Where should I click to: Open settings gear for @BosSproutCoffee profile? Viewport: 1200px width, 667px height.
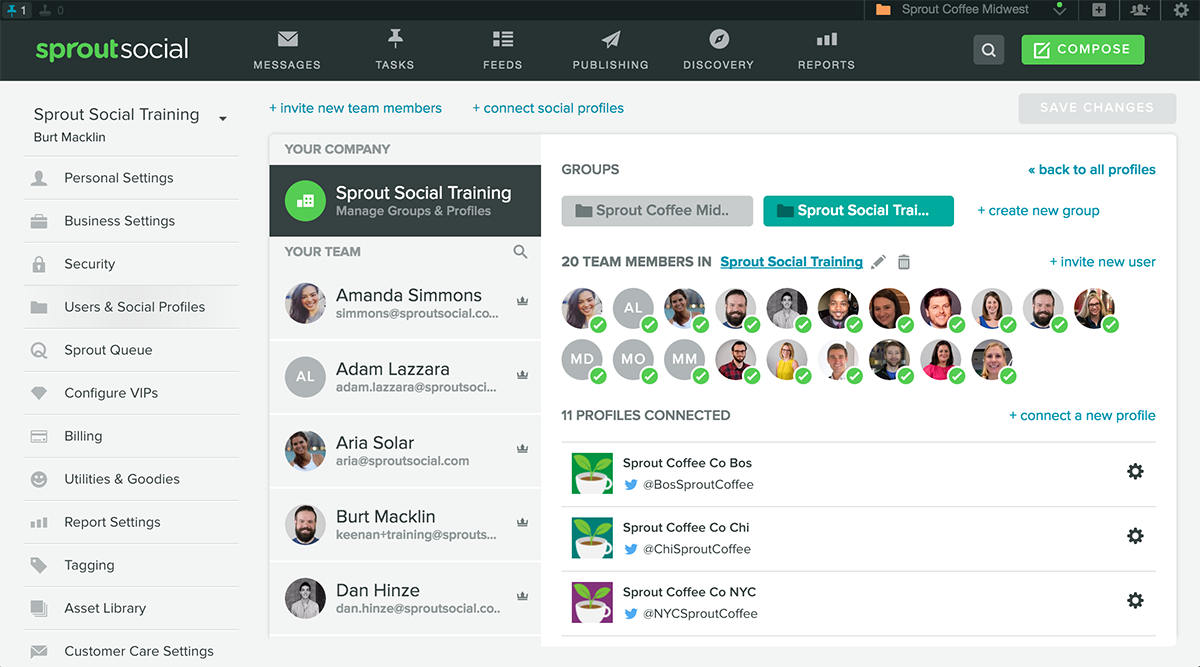pos(1135,471)
